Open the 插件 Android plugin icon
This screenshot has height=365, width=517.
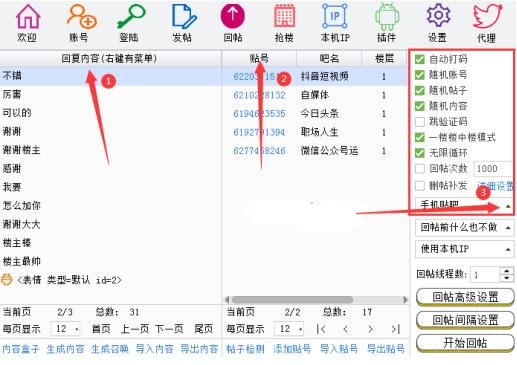point(387,17)
